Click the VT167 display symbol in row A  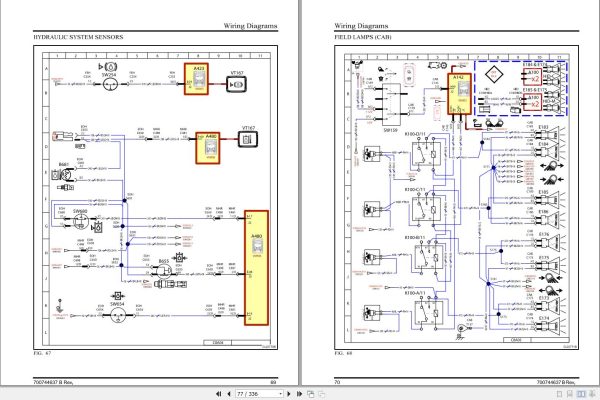(x=236, y=85)
